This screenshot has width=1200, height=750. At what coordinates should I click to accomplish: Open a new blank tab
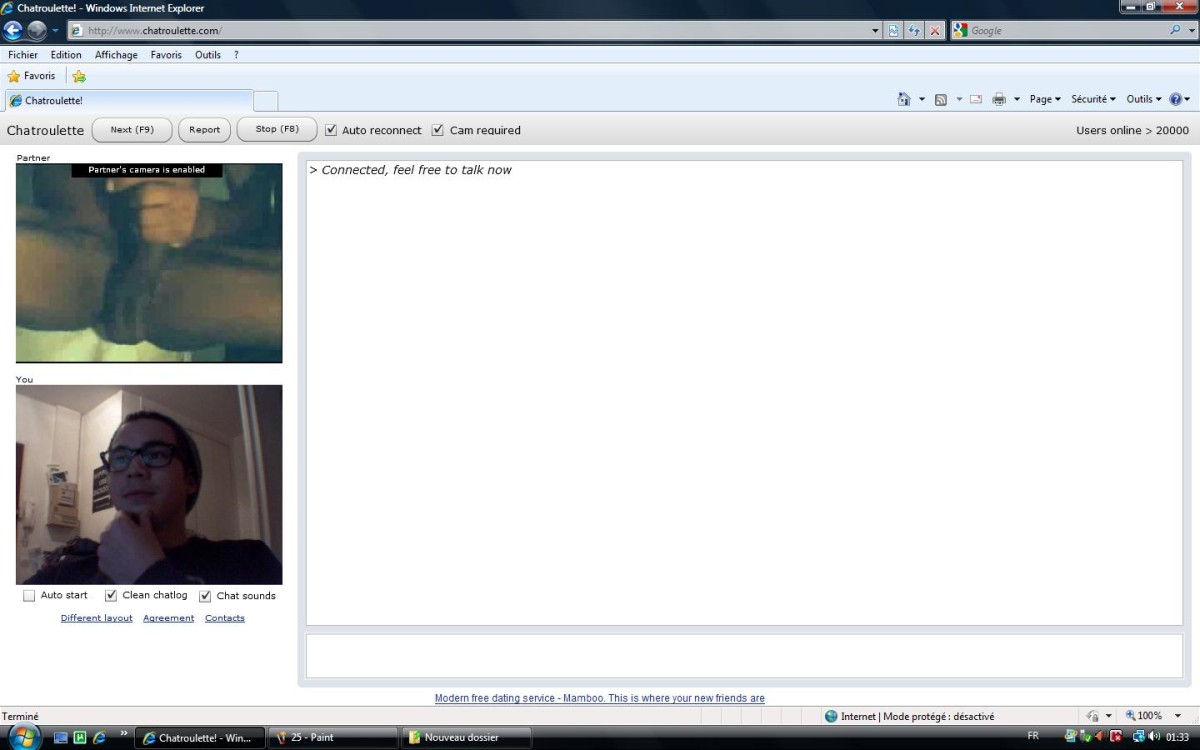pos(265,100)
